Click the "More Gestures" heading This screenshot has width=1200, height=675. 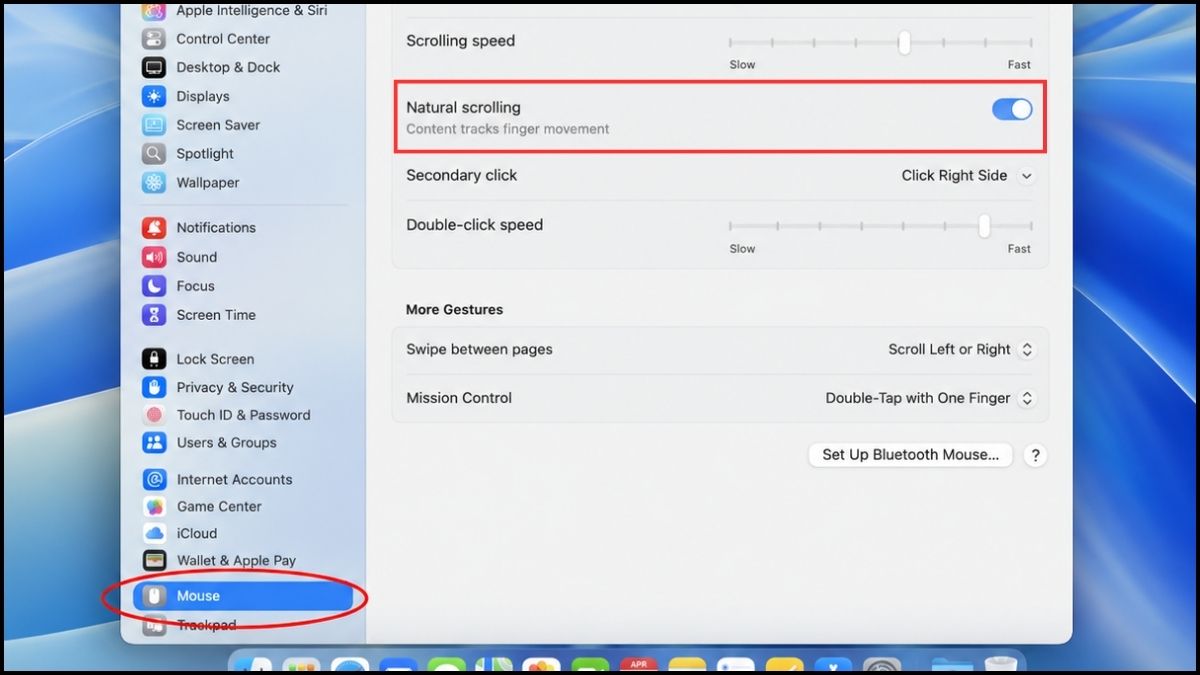454,310
